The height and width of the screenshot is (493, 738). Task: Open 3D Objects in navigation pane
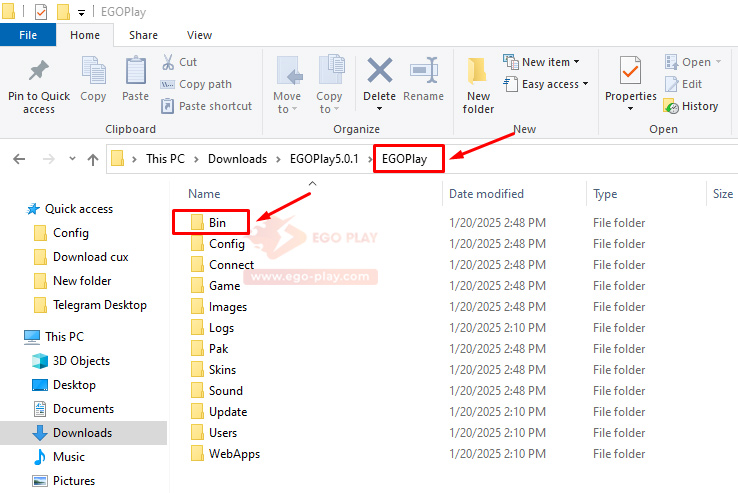(x=71, y=361)
